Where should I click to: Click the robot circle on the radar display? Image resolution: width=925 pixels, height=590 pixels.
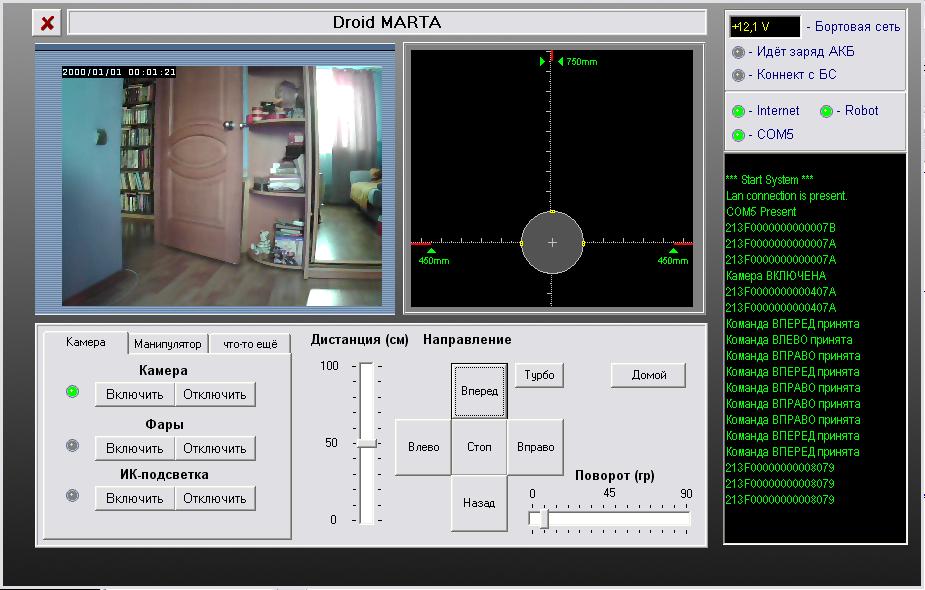coord(552,243)
